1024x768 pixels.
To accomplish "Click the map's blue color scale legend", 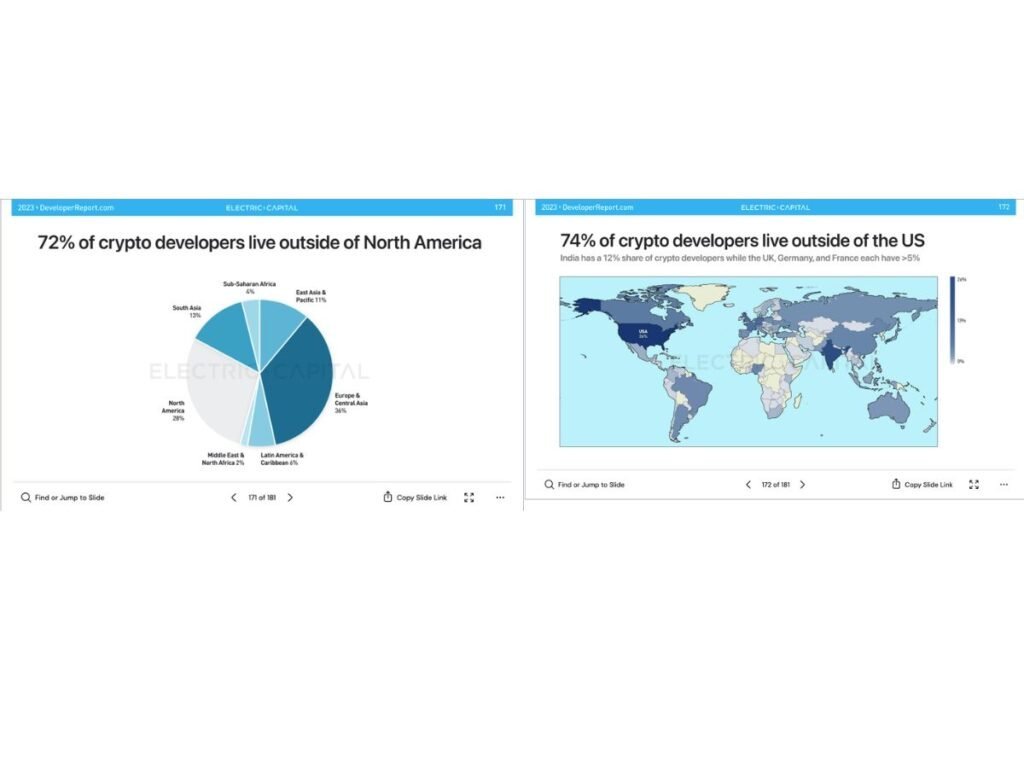I will pos(952,318).
